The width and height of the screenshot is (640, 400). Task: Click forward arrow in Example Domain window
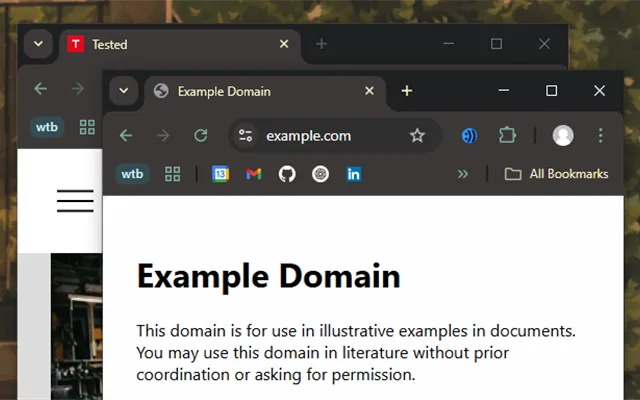(163, 136)
